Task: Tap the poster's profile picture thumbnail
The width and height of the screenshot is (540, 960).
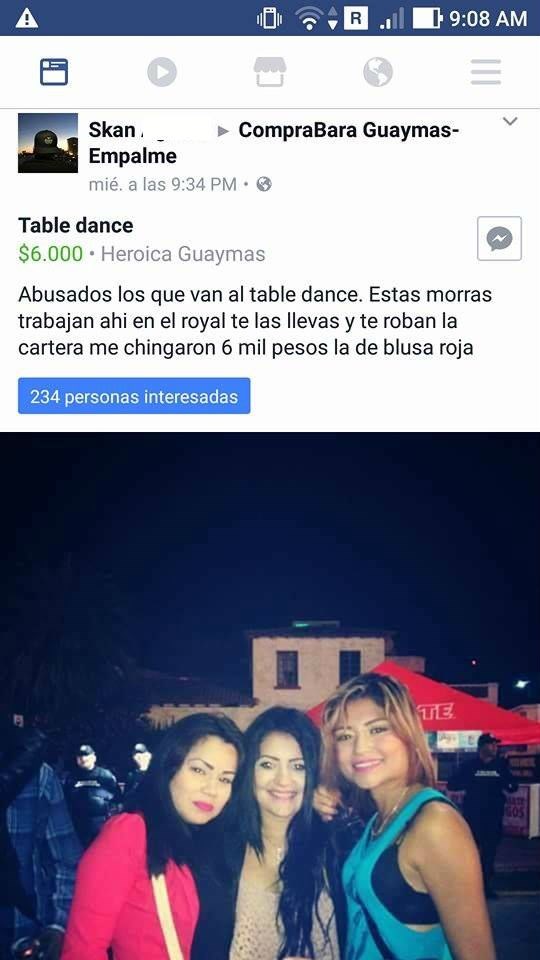Action: pyautogui.click(x=48, y=143)
